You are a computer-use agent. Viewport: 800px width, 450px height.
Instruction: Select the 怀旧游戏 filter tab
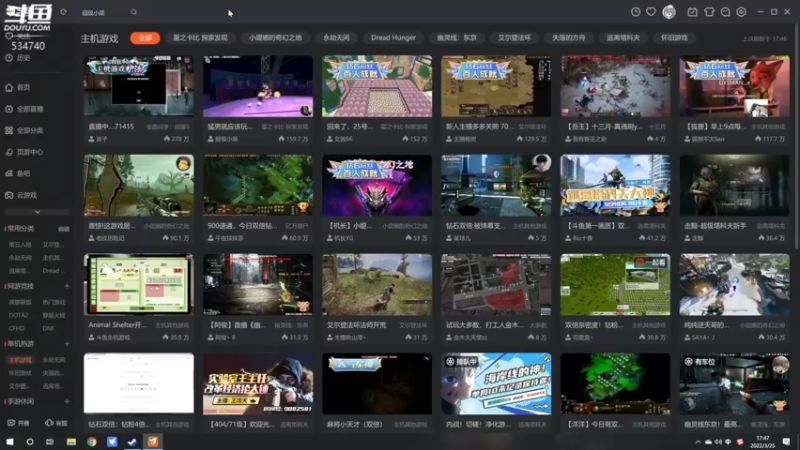click(674, 38)
